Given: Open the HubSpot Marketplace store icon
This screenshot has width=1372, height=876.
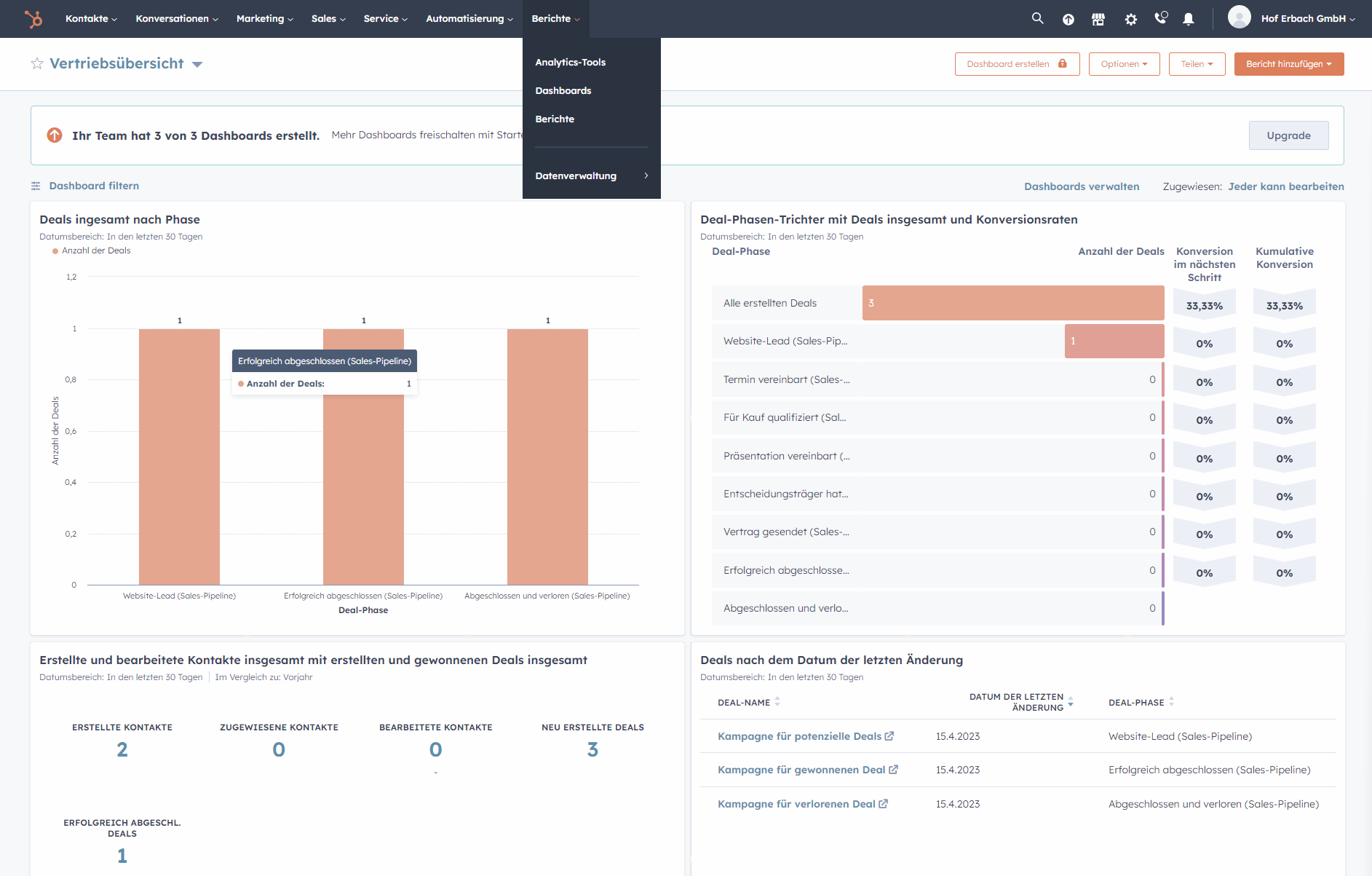Looking at the screenshot, I should [x=1098, y=19].
